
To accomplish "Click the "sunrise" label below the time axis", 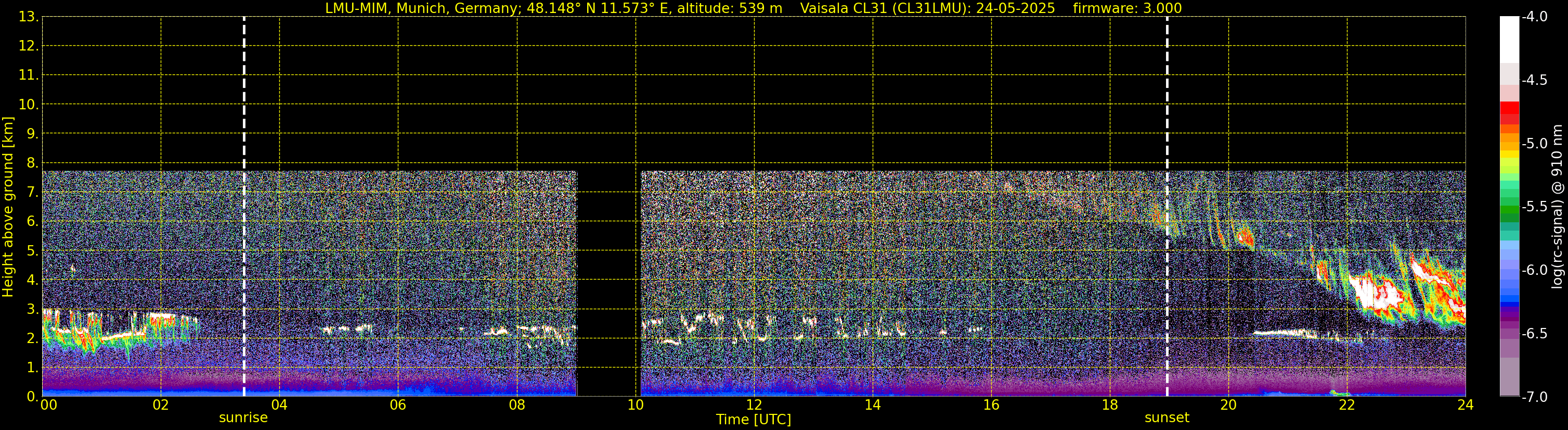I will coord(243,417).
